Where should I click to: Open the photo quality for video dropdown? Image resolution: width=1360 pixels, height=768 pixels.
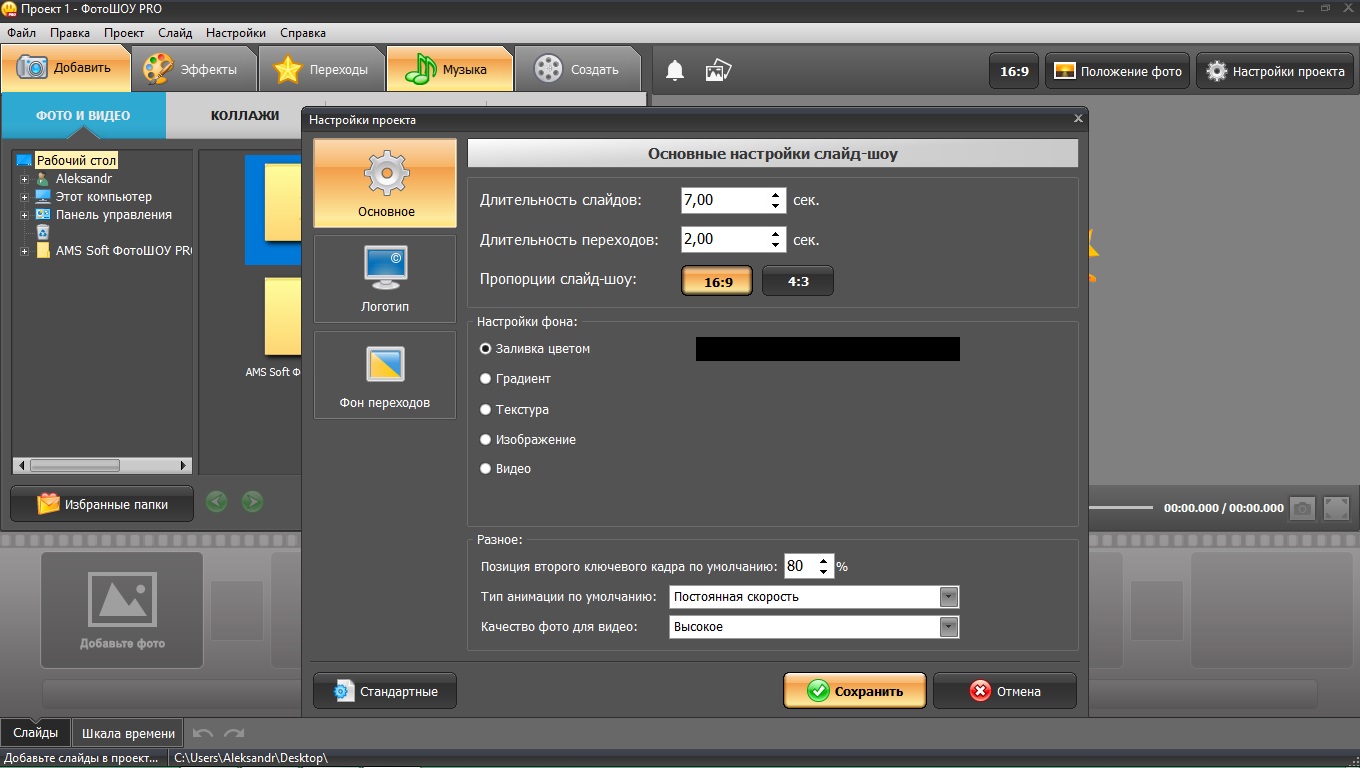point(948,627)
